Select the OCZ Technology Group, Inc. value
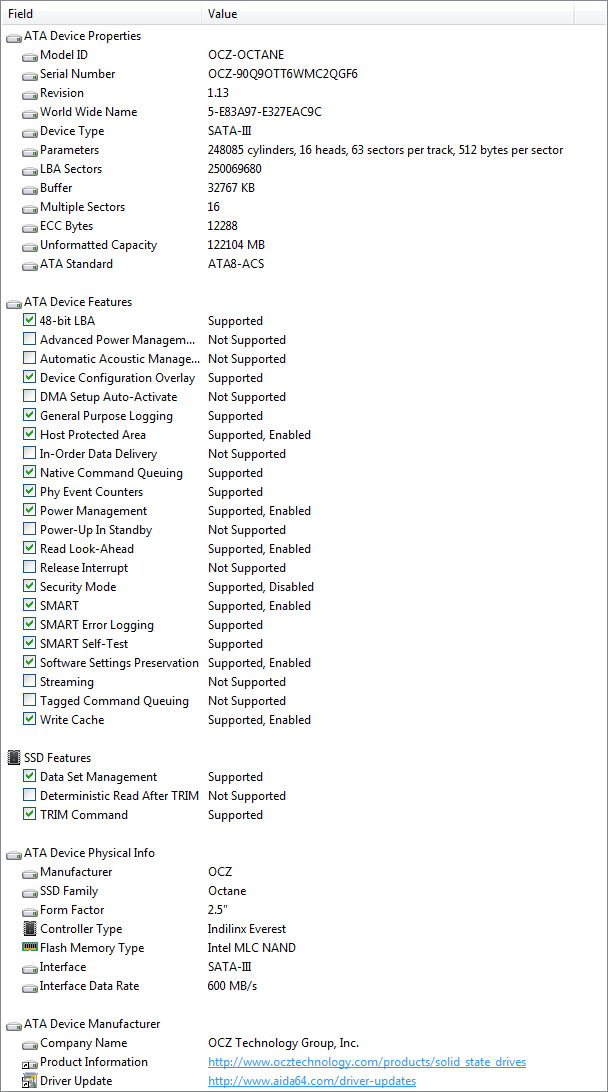This screenshot has width=608, height=1092. pyautogui.click(x=283, y=1043)
